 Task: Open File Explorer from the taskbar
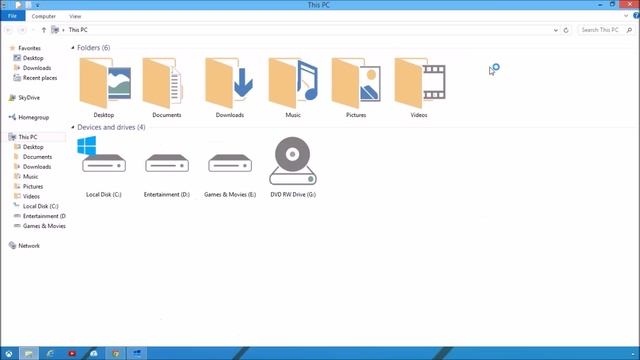(x=29, y=353)
